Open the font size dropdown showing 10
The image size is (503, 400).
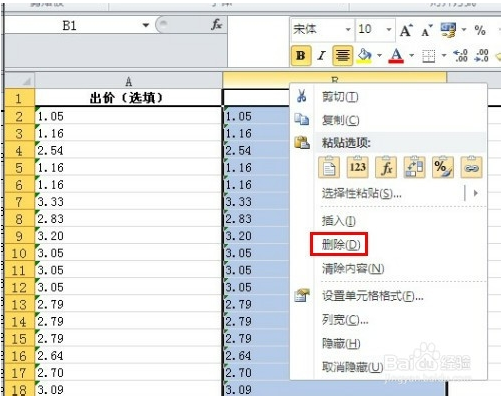pyautogui.click(x=389, y=30)
